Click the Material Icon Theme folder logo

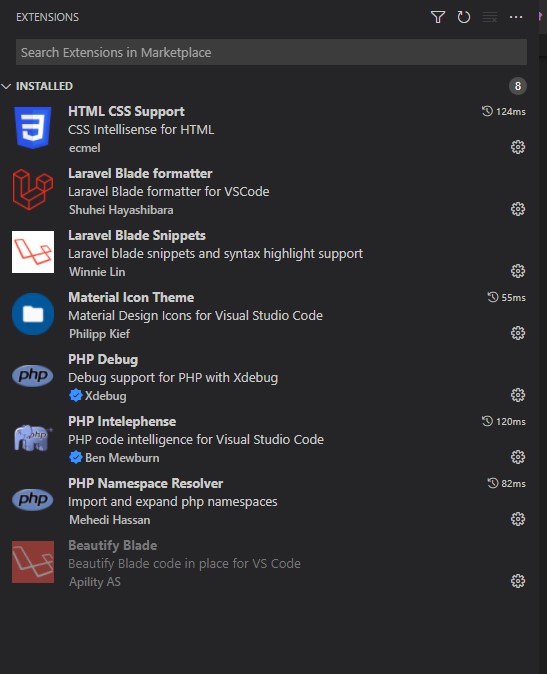point(33,314)
